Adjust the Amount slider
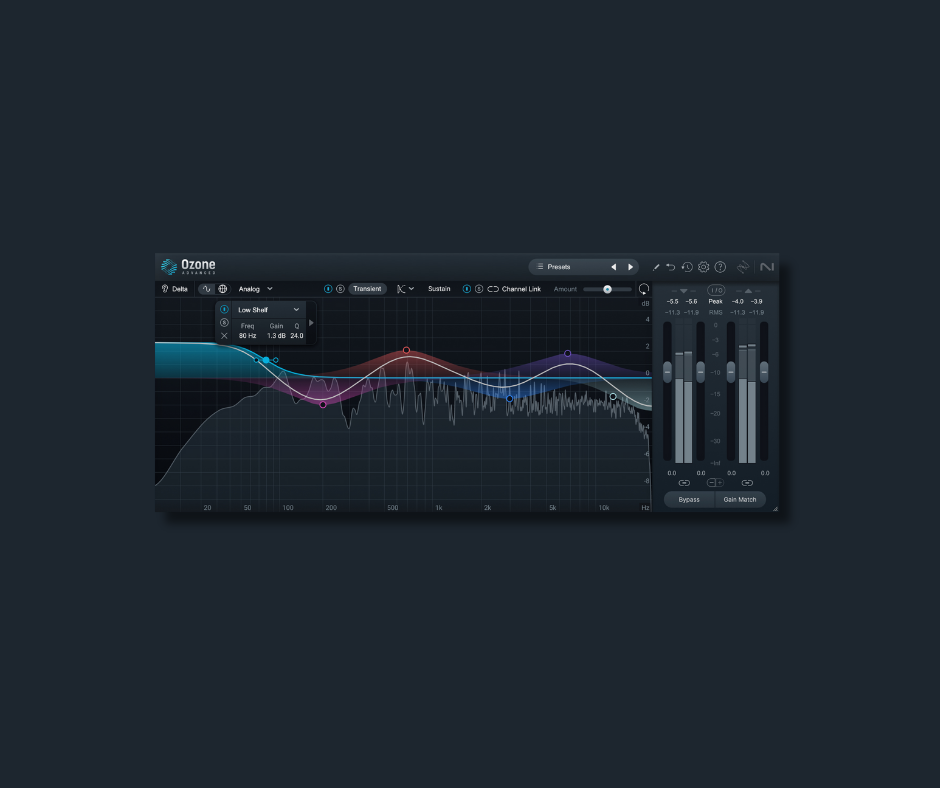Image resolution: width=940 pixels, height=788 pixels. [x=607, y=289]
